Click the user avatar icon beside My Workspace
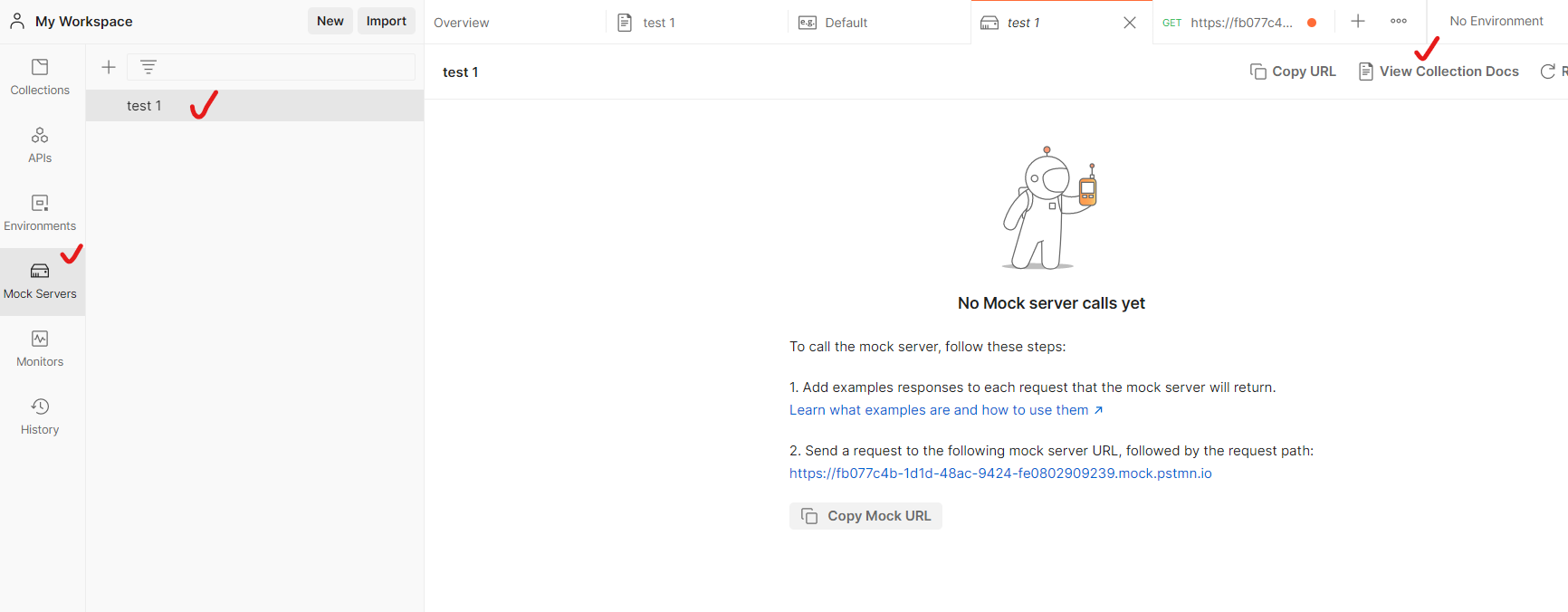This screenshot has height=612, width=1568. (x=17, y=22)
